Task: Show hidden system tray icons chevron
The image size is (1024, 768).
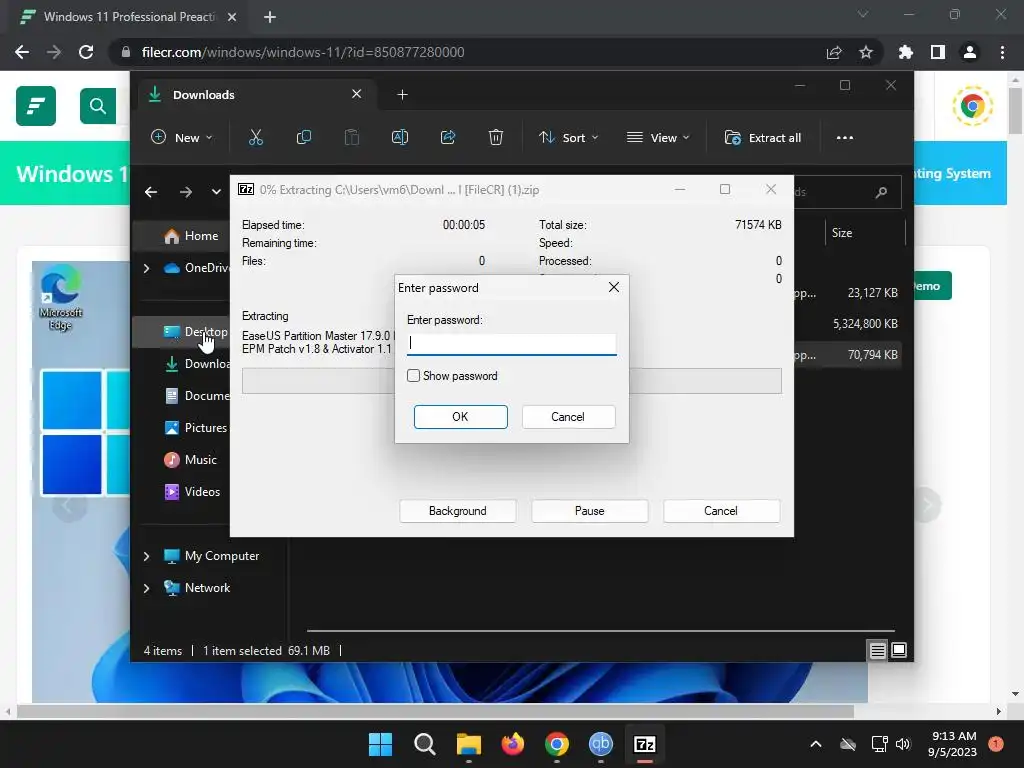Action: coord(816,744)
